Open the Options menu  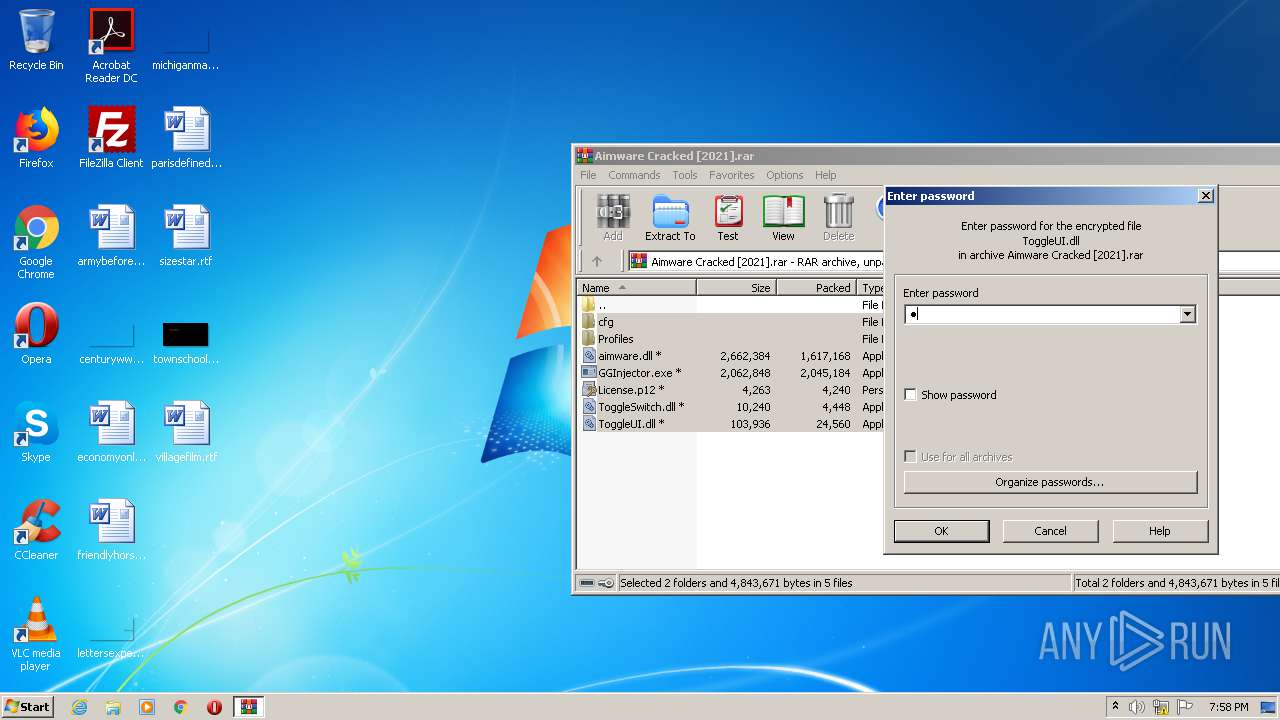pyautogui.click(x=785, y=175)
